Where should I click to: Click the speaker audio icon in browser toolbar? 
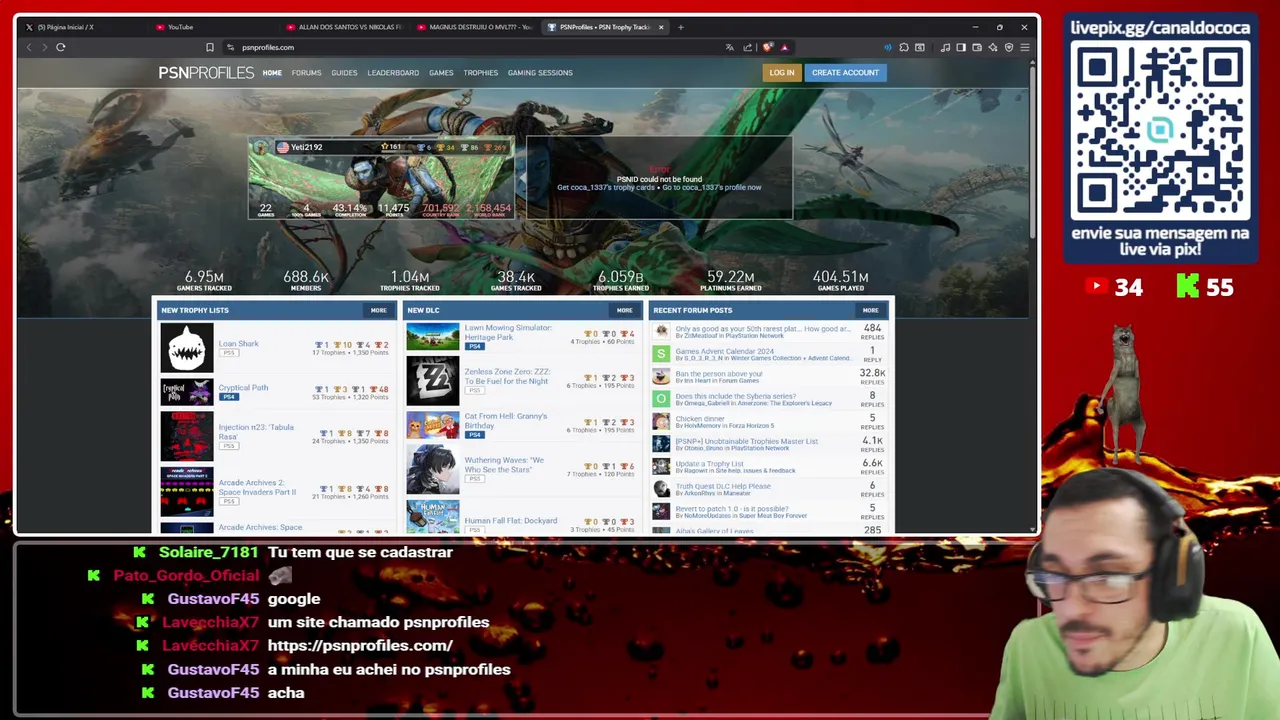click(887, 47)
